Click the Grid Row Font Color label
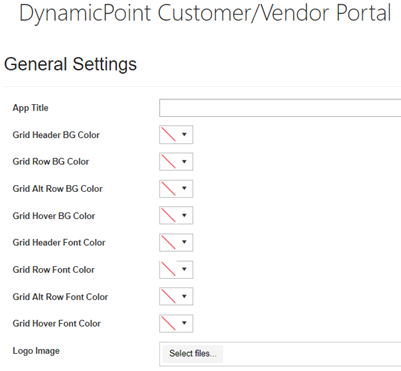Image resolution: width=401 pixels, height=371 pixels. coord(53,269)
